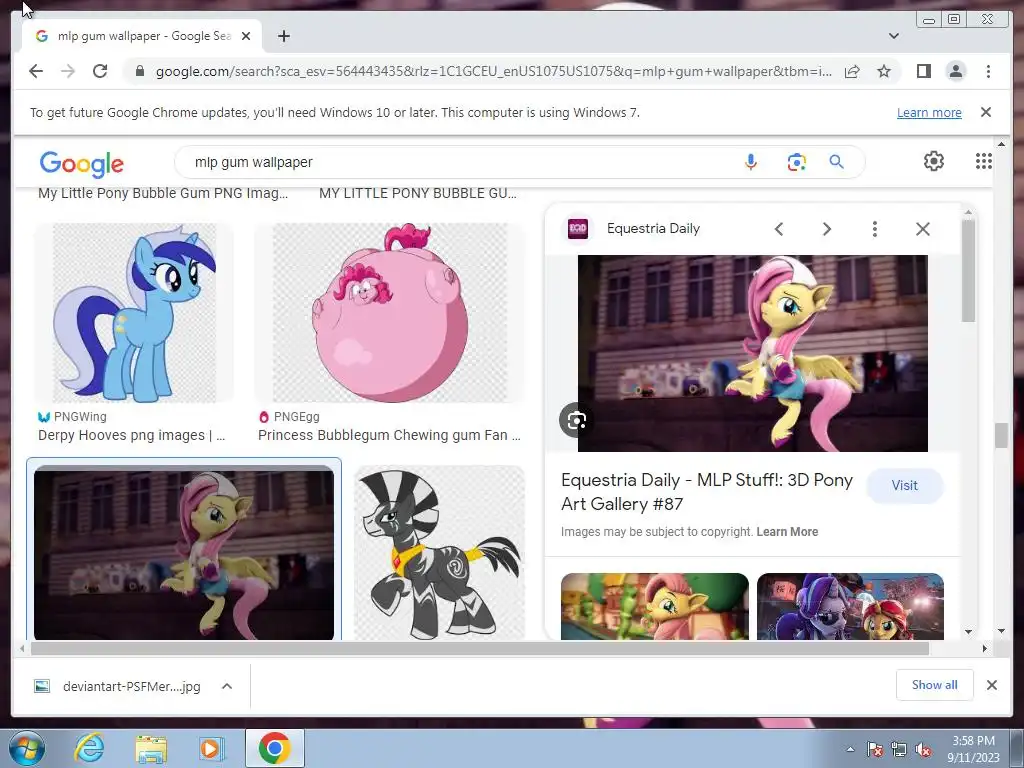This screenshot has width=1024, height=768.
Task: Open PNGWing Derpy Hooves image
Action: tap(134, 313)
